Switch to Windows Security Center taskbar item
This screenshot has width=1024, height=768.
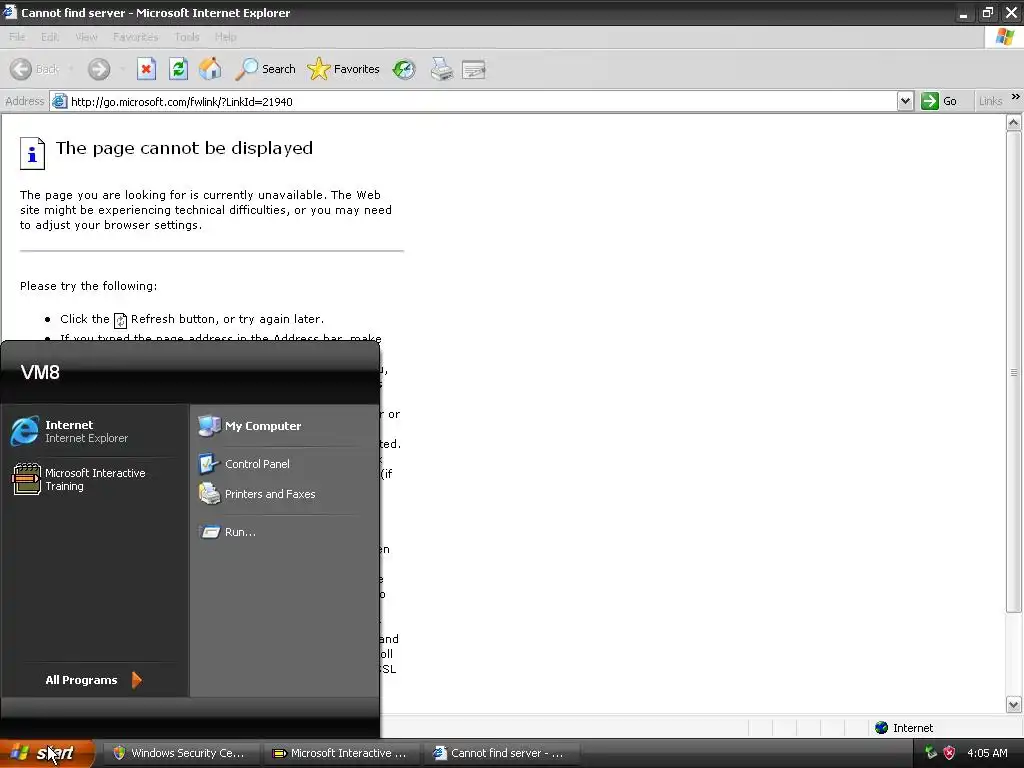180,753
